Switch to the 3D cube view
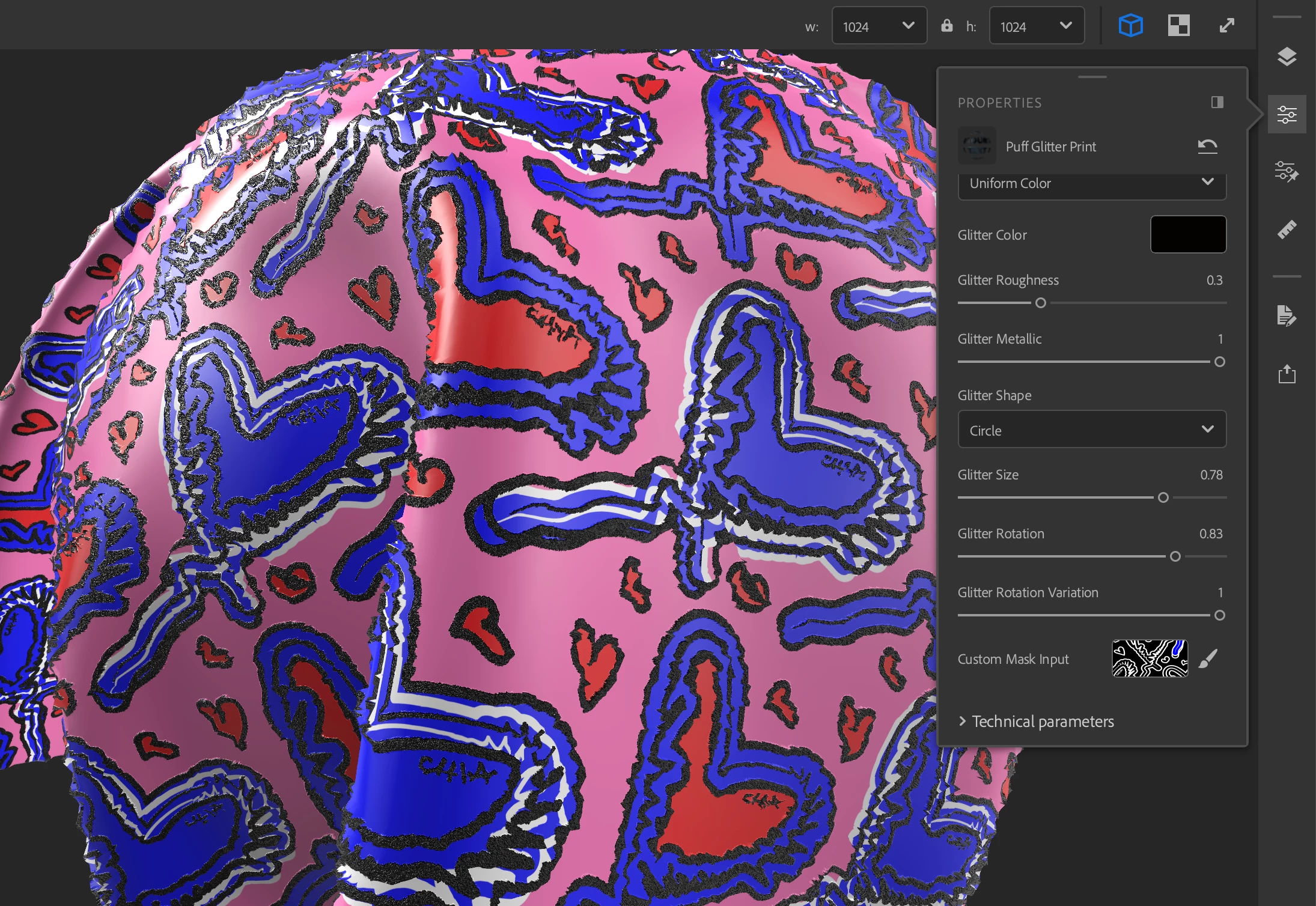 [1130, 26]
